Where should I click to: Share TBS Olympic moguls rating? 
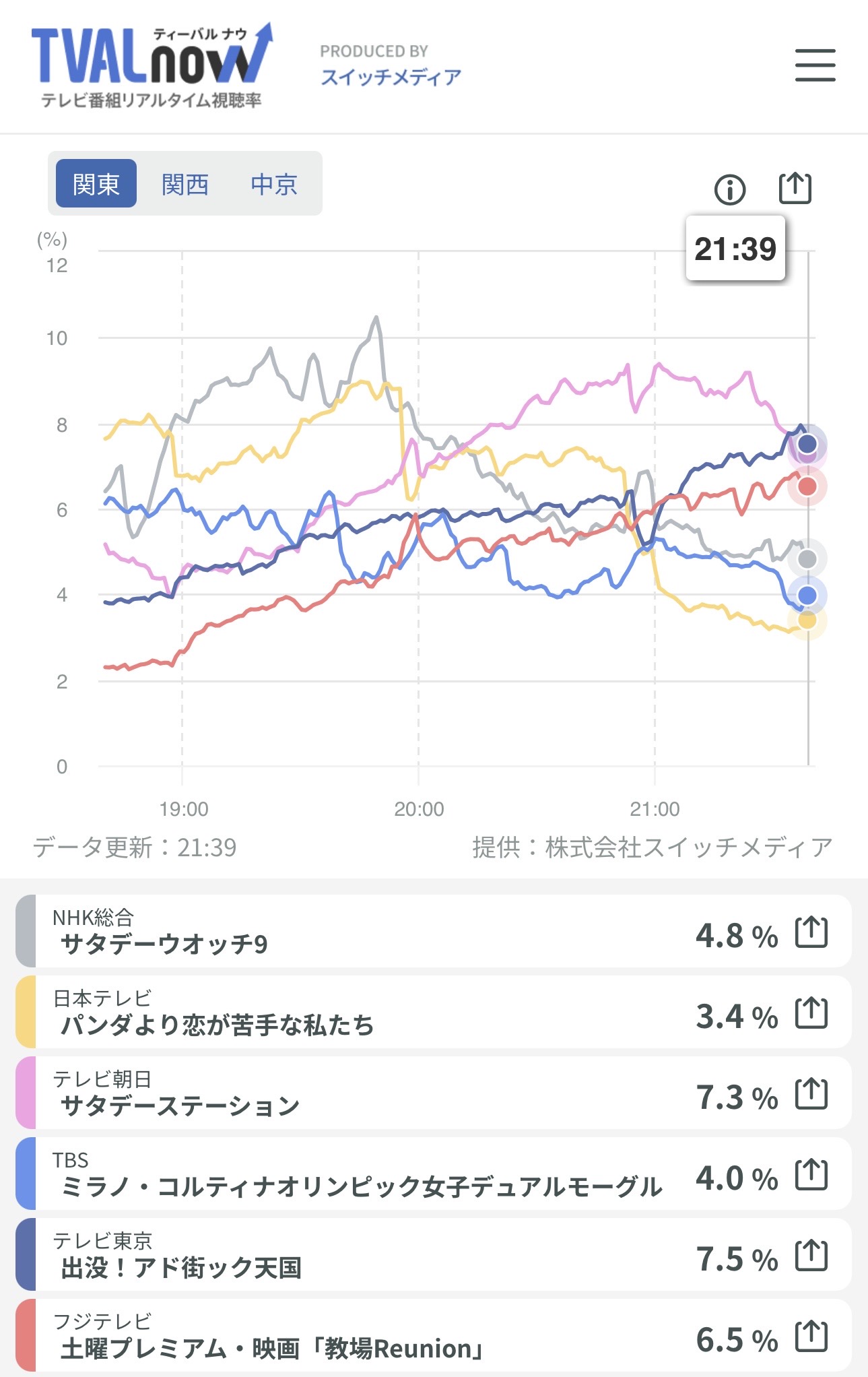(811, 1175)
